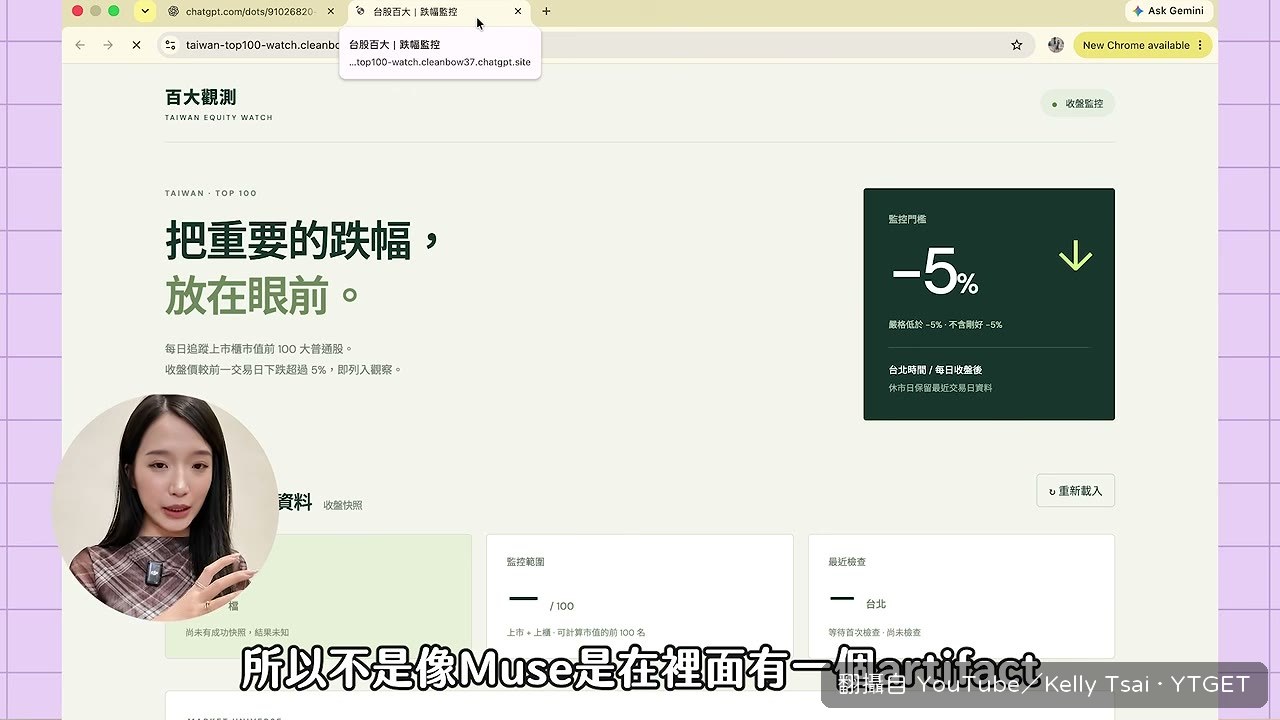Close the chatgpt.com tab
This screenshot has height=720, width=1280.
[x=330, y=11]
